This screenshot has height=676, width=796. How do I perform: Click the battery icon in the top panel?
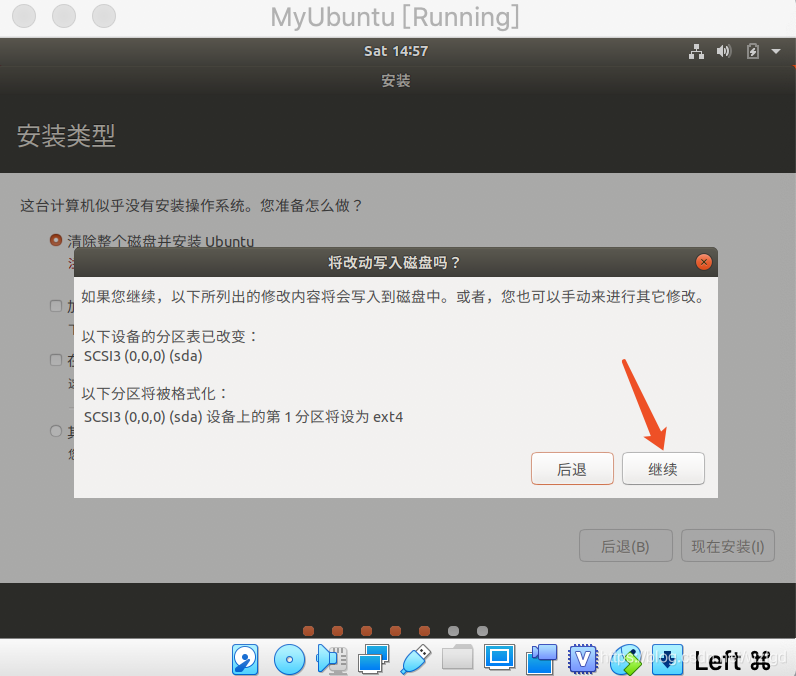753,51
